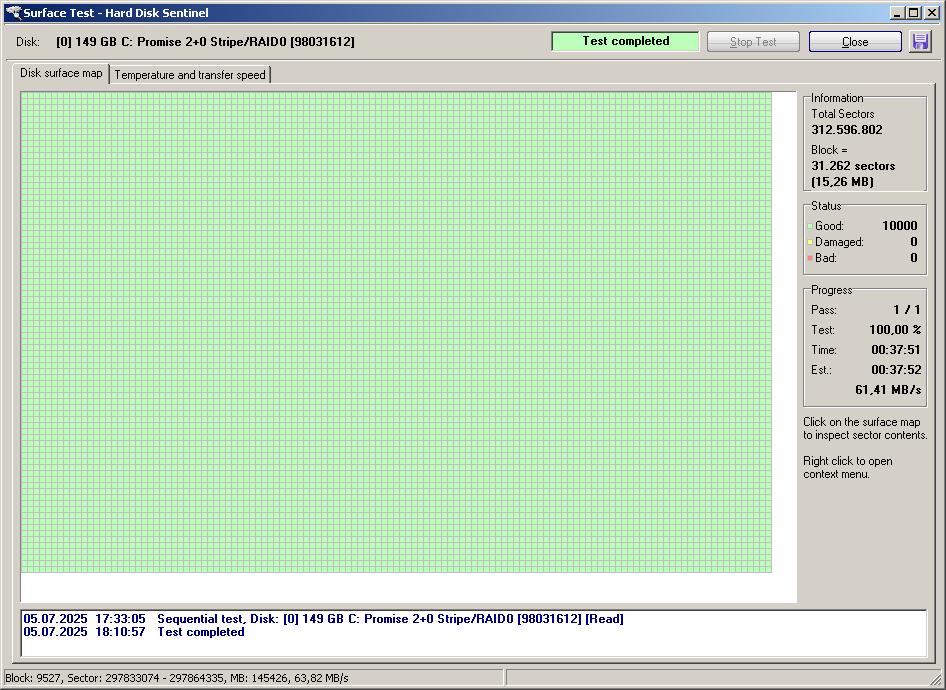Click the (15,26 MB) block size text

(842, 182)
